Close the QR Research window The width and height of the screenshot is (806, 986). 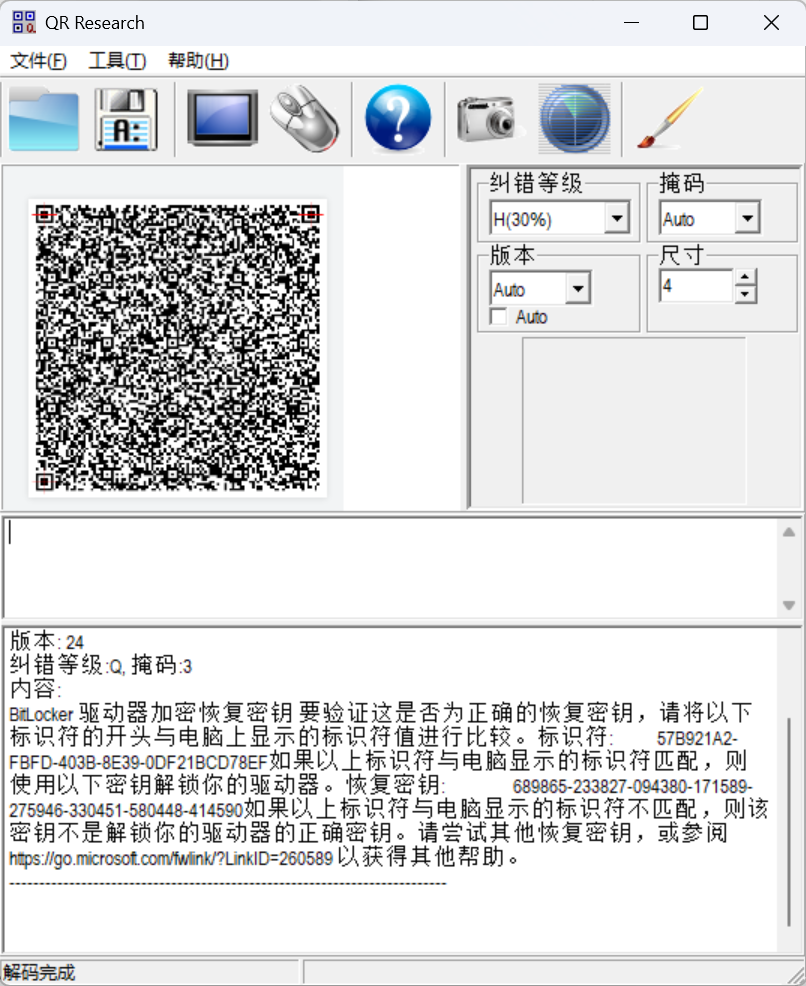771,23
